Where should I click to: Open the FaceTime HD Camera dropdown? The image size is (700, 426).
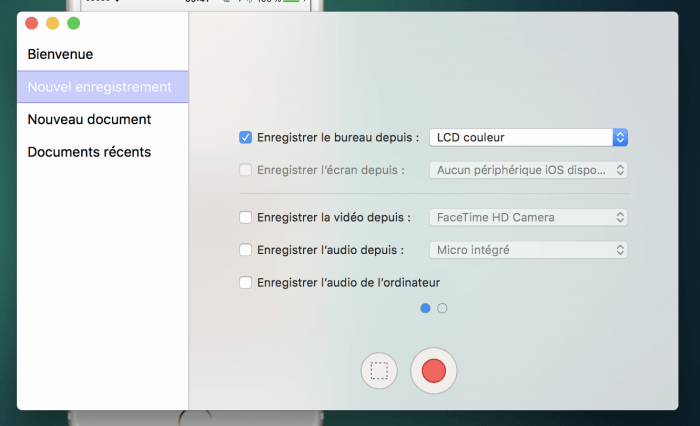(528, 217)
